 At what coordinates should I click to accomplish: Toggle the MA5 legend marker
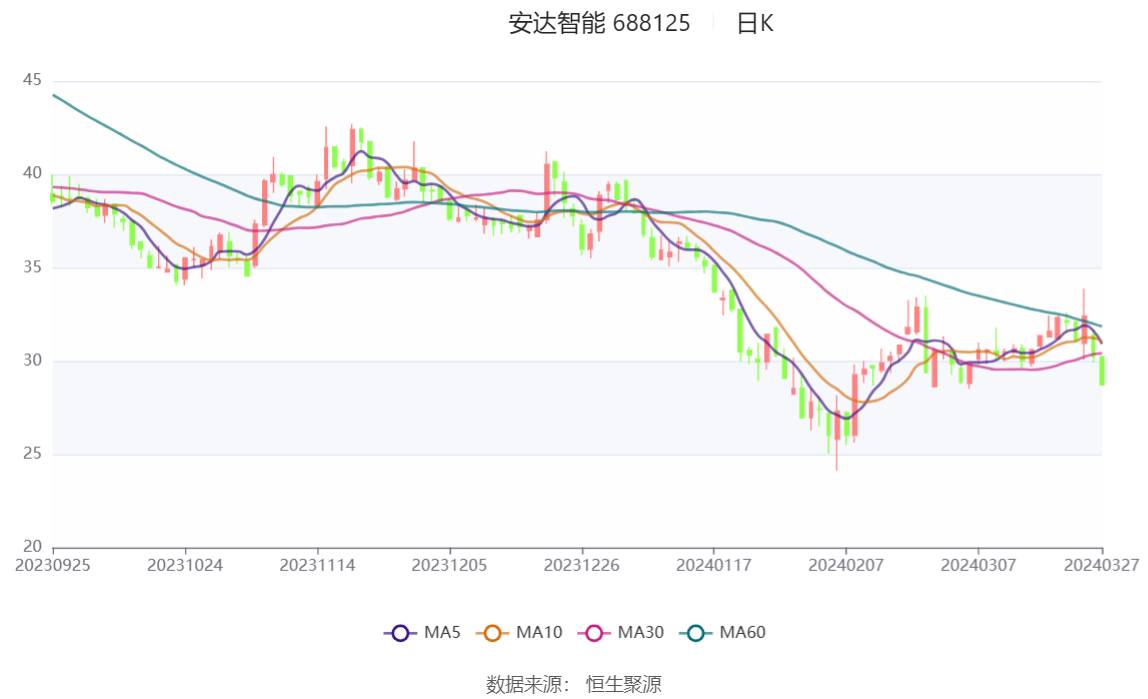tap(400, 632)
